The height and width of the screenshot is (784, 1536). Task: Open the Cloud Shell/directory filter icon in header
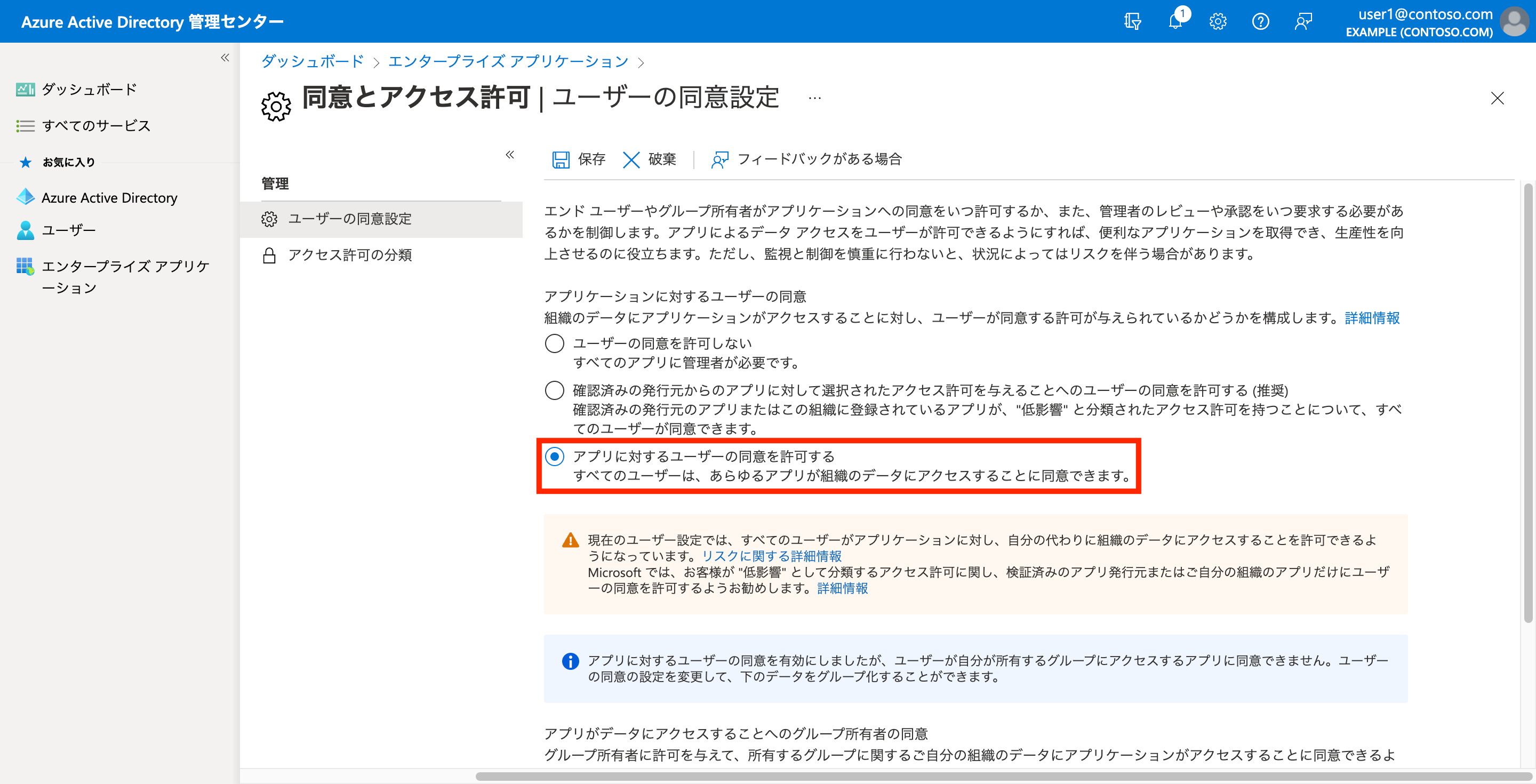1132,22
